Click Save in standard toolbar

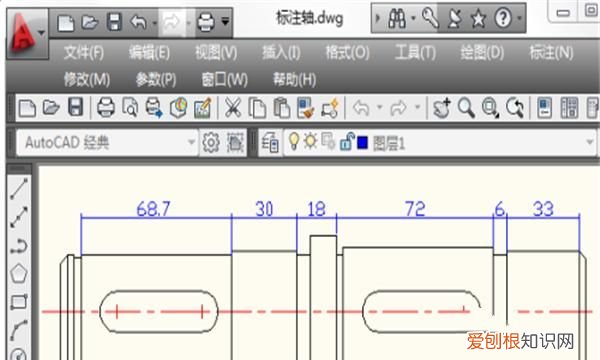(x=75, y=107)
